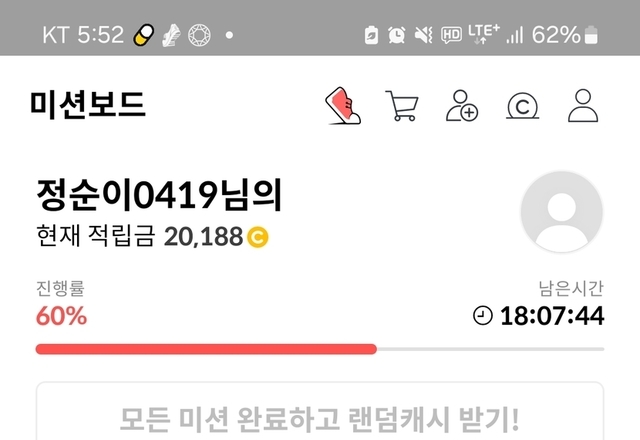Open the shopping cart icon
640x440 pixels.
click(x=402, y=106)
